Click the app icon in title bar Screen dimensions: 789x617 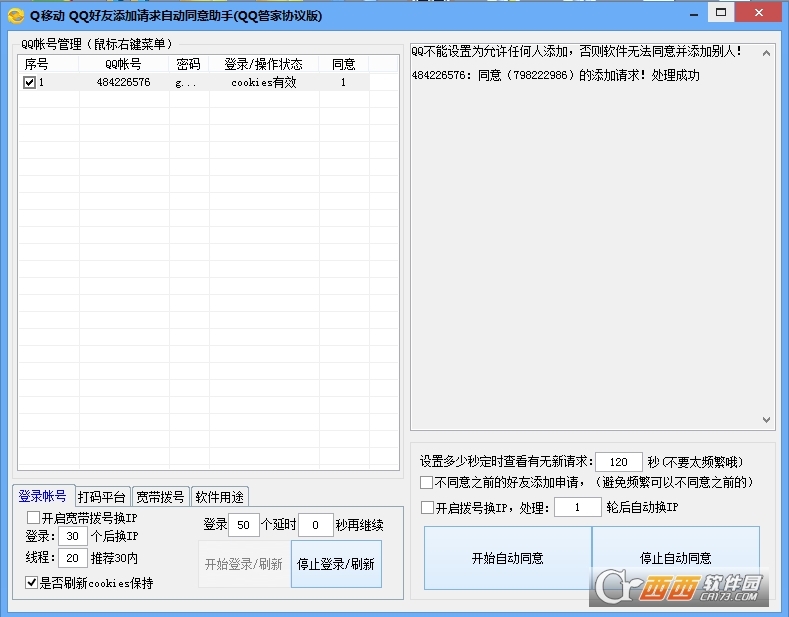16,15
